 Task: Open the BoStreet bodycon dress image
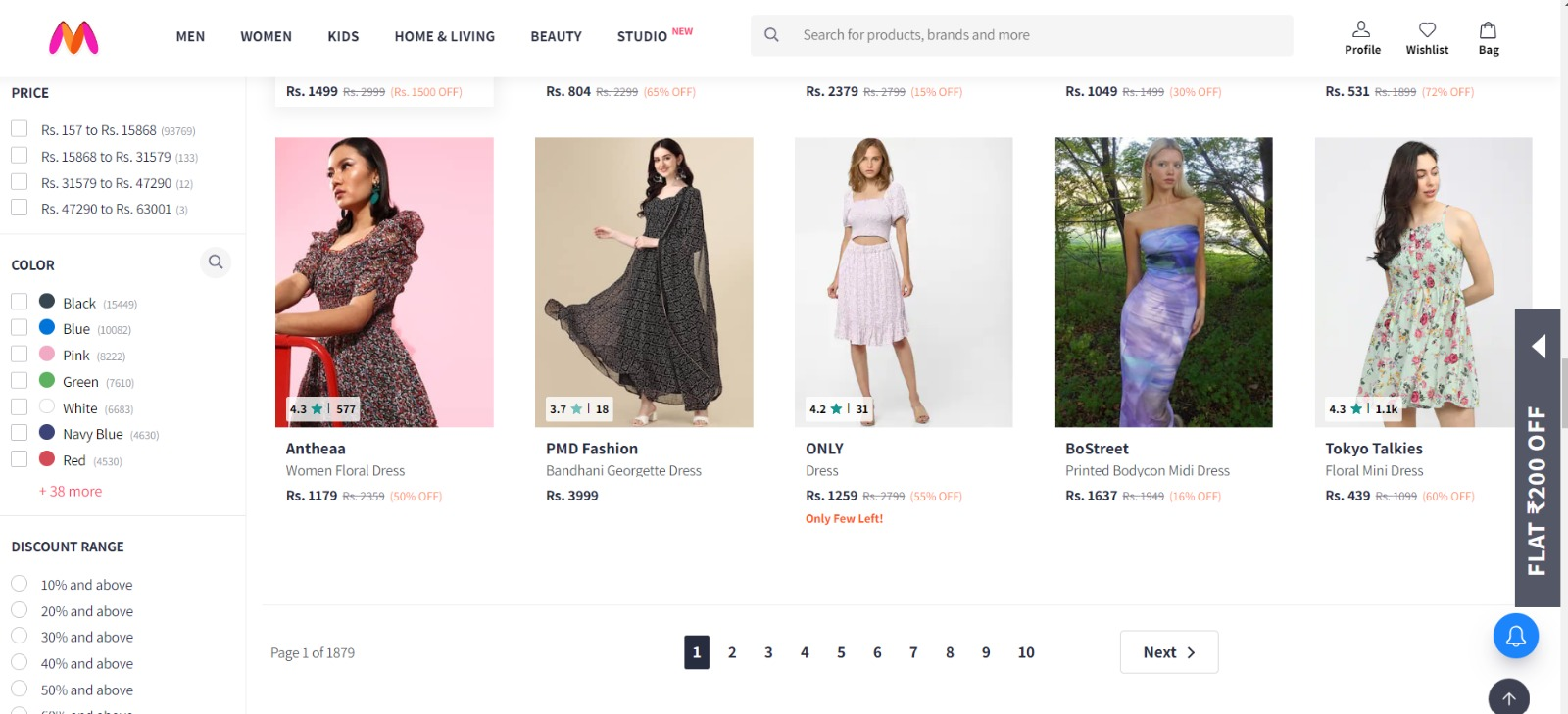[1163, 282]
